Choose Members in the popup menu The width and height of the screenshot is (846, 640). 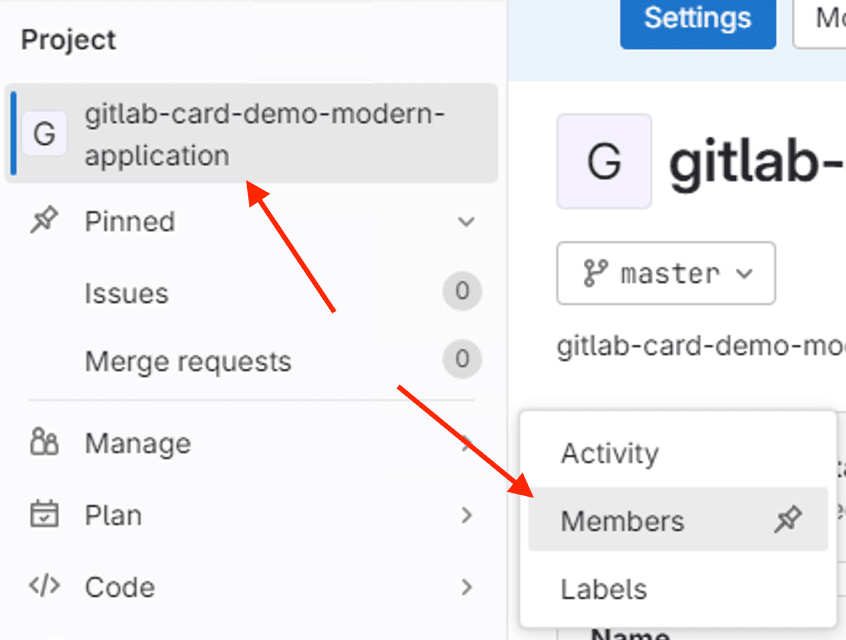(x=622, y=520)
